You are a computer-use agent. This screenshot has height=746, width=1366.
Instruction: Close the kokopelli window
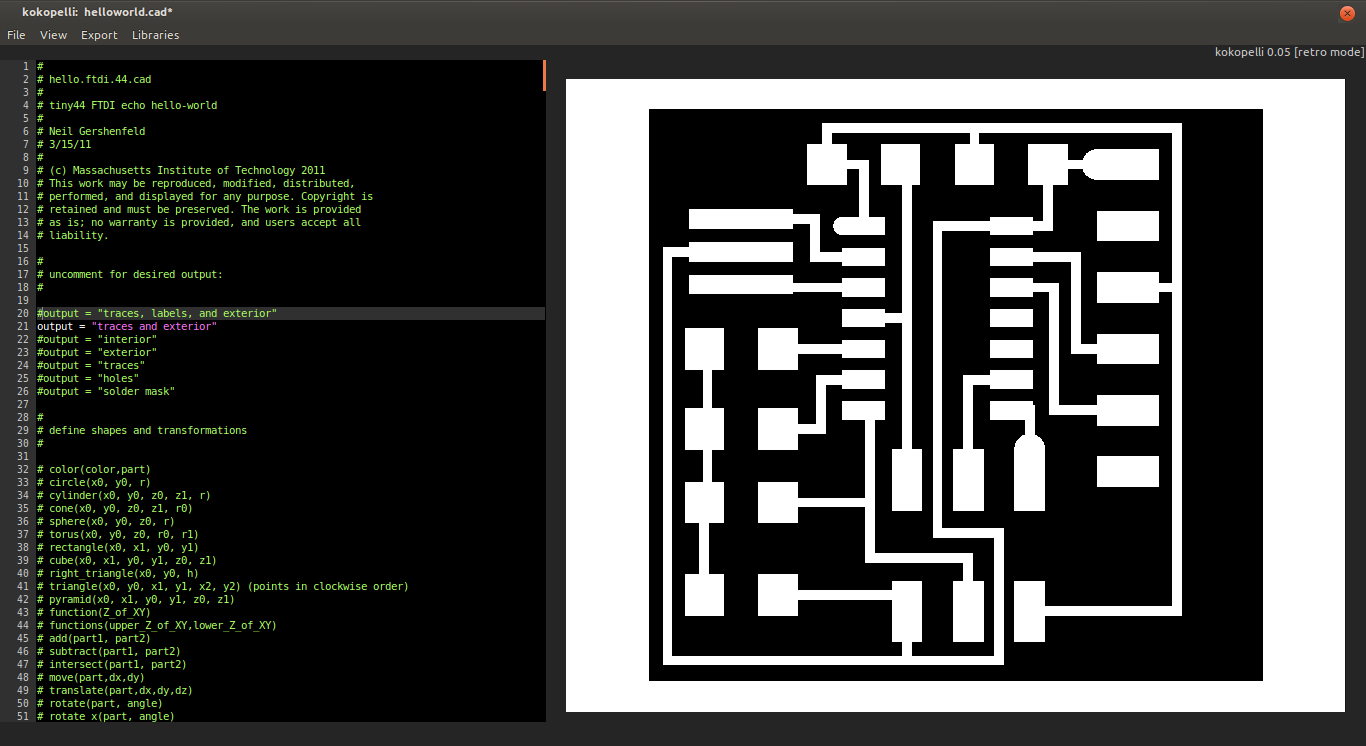pos(1348,12)
